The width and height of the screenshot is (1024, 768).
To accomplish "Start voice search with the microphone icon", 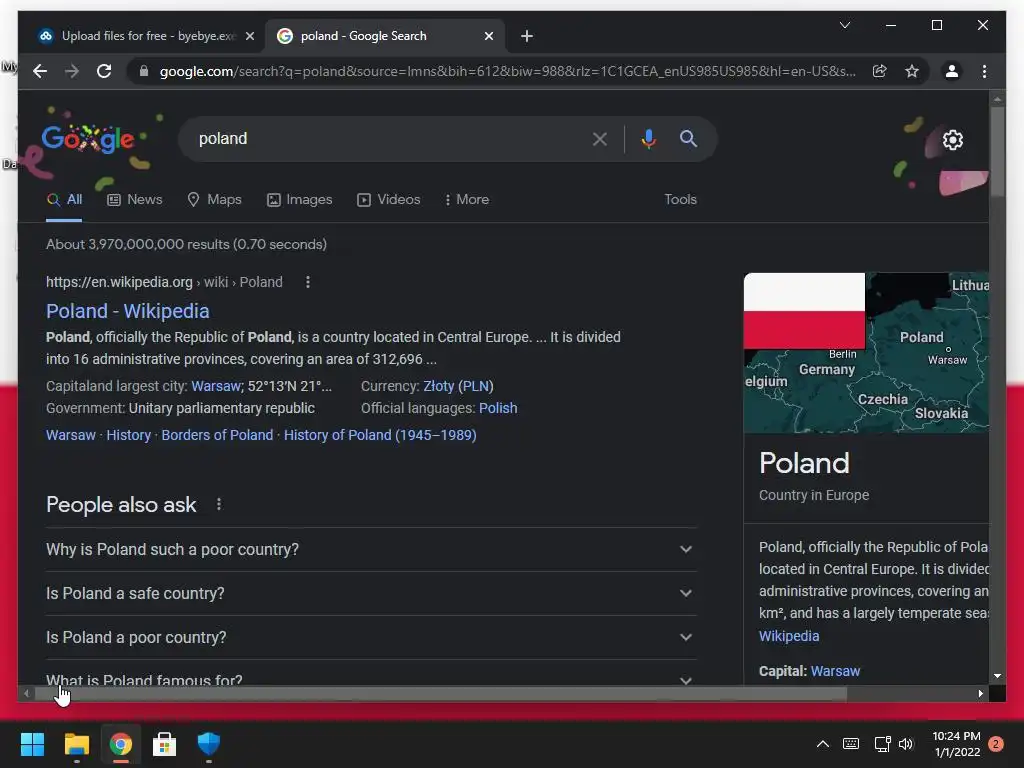I will tap(648, 138).
